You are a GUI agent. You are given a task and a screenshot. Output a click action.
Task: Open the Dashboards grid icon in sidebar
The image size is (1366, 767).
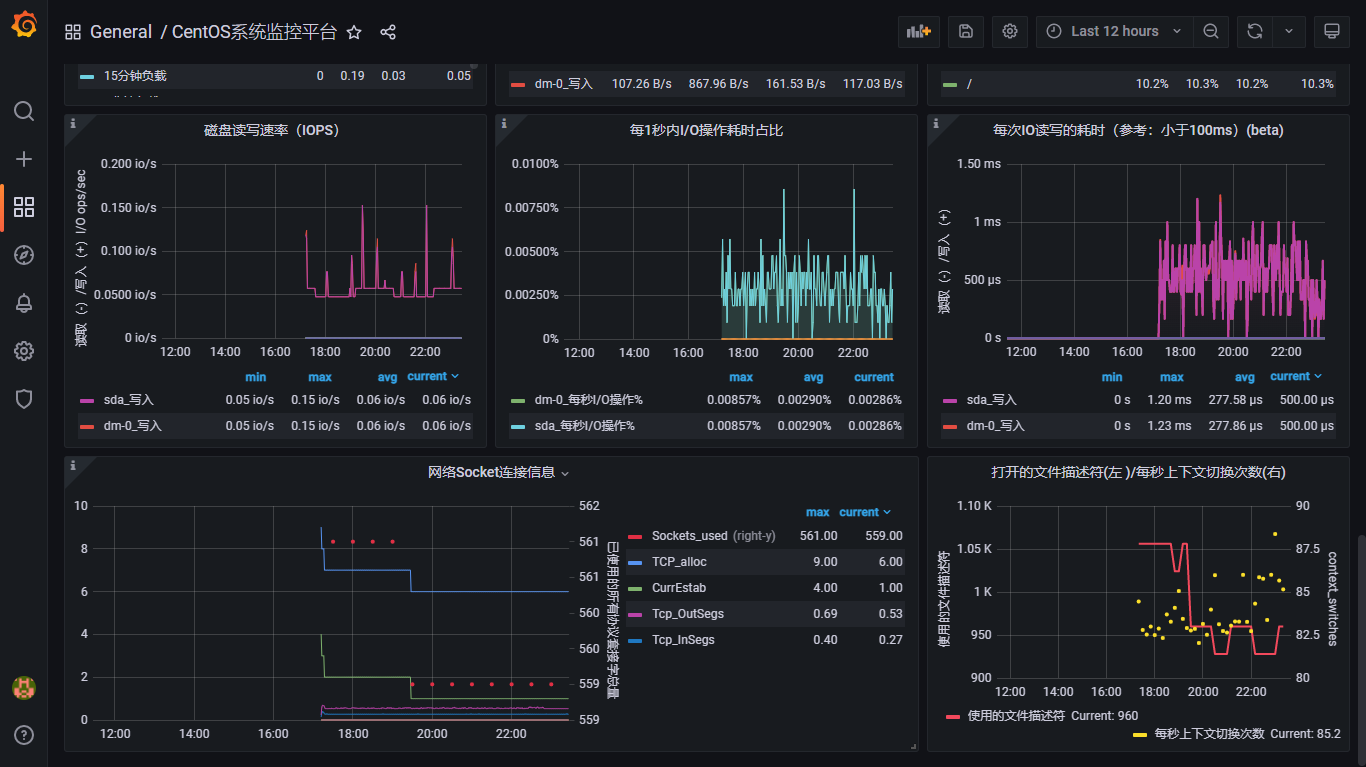pyautogui.click(x=24, y=207)
